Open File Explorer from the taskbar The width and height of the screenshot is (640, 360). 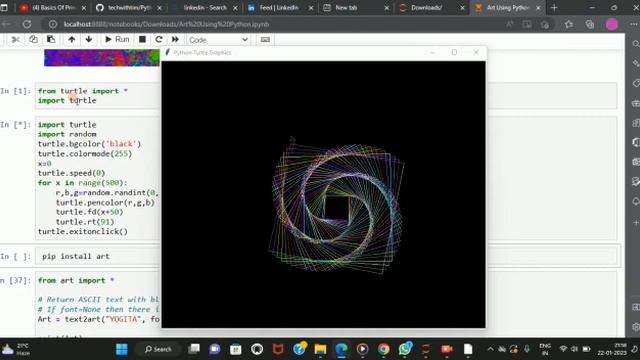pos(320,349)
